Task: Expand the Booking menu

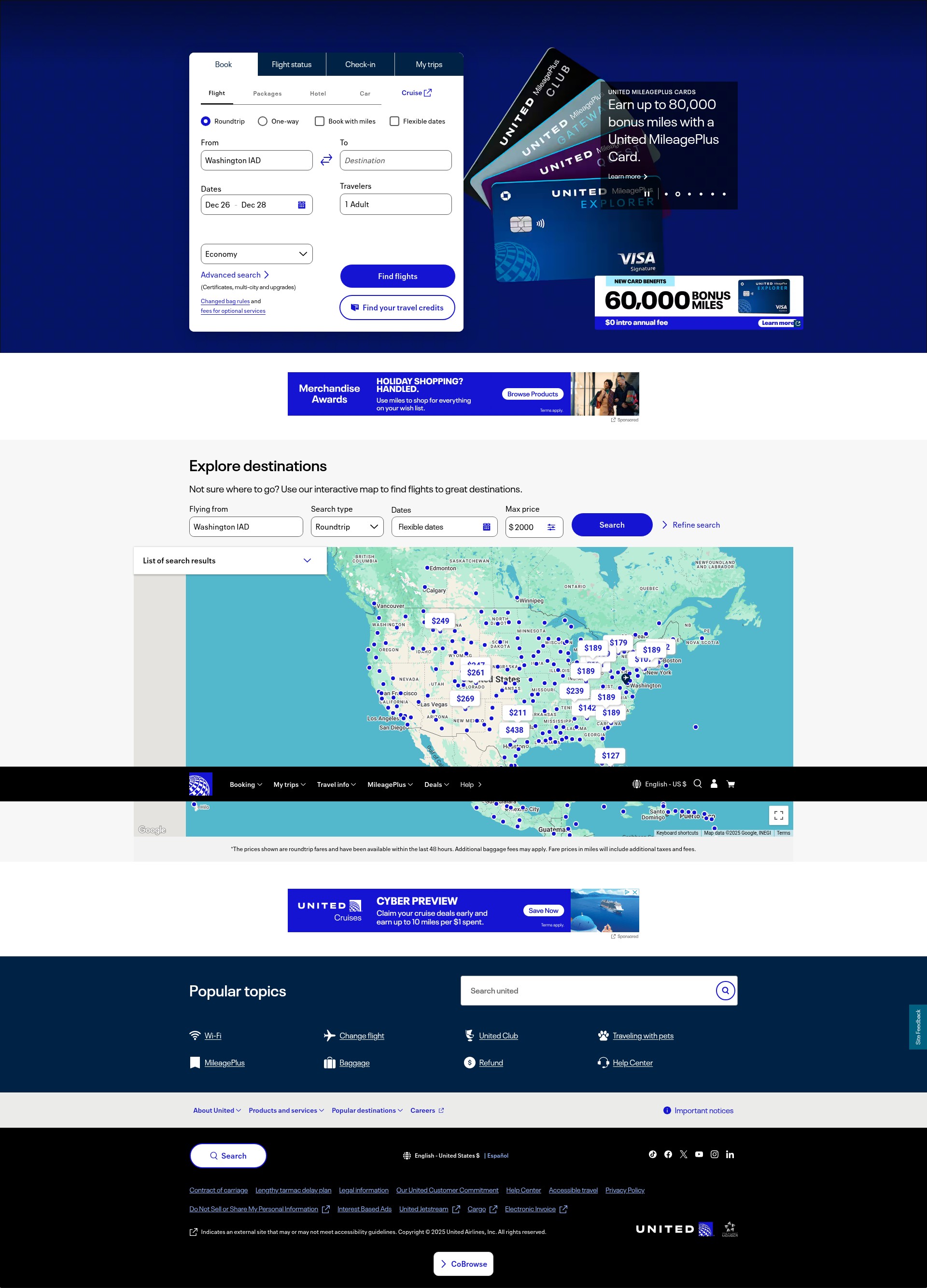Action: click(246, 784)
